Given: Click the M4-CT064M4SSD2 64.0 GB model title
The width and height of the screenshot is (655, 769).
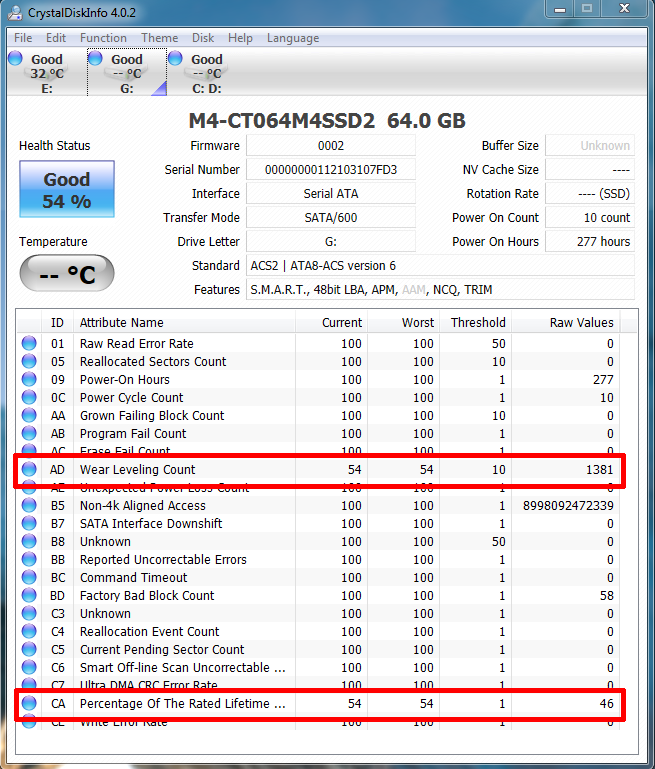Looking at the screenshot, I should point(327,121).
